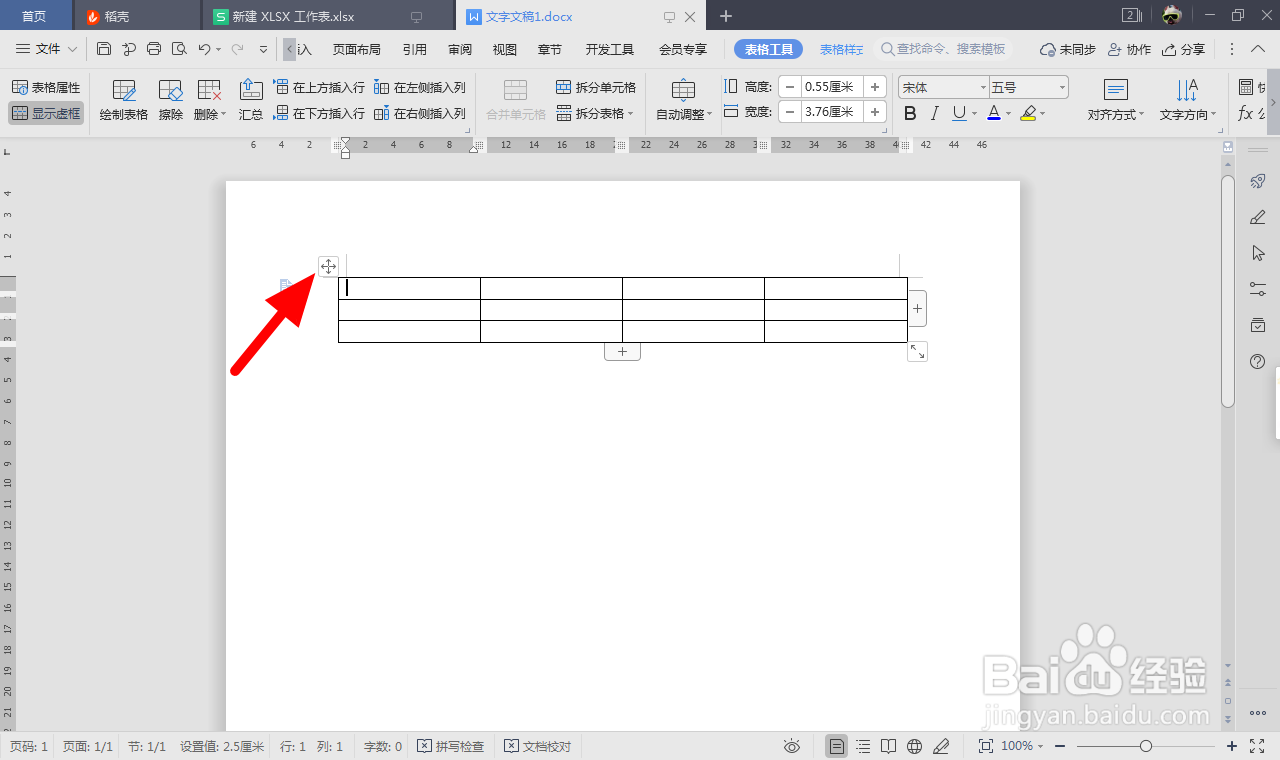The image size is (1280, 760).
Task: Switch to the 视图 tab
Action: pyautogui.click(x=505, y=49)
